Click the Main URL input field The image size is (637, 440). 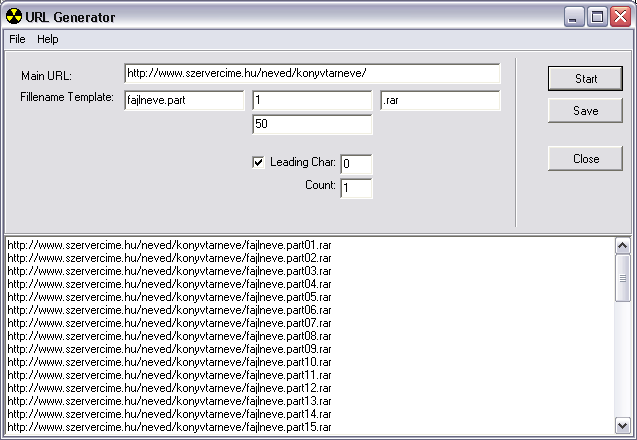coord(312,74)
